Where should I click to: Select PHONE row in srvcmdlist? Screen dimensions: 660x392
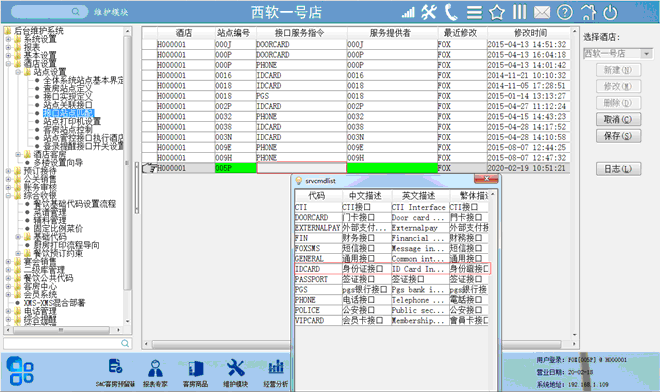[x=391, y=300]
